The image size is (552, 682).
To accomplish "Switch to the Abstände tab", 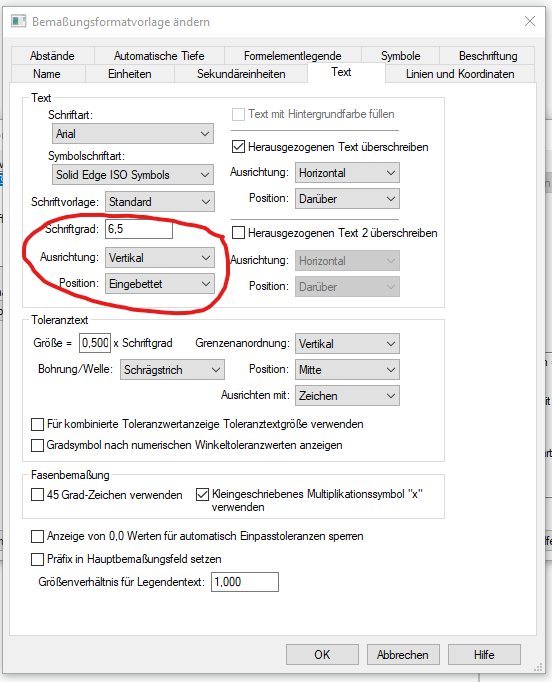I will coord(52,56).
